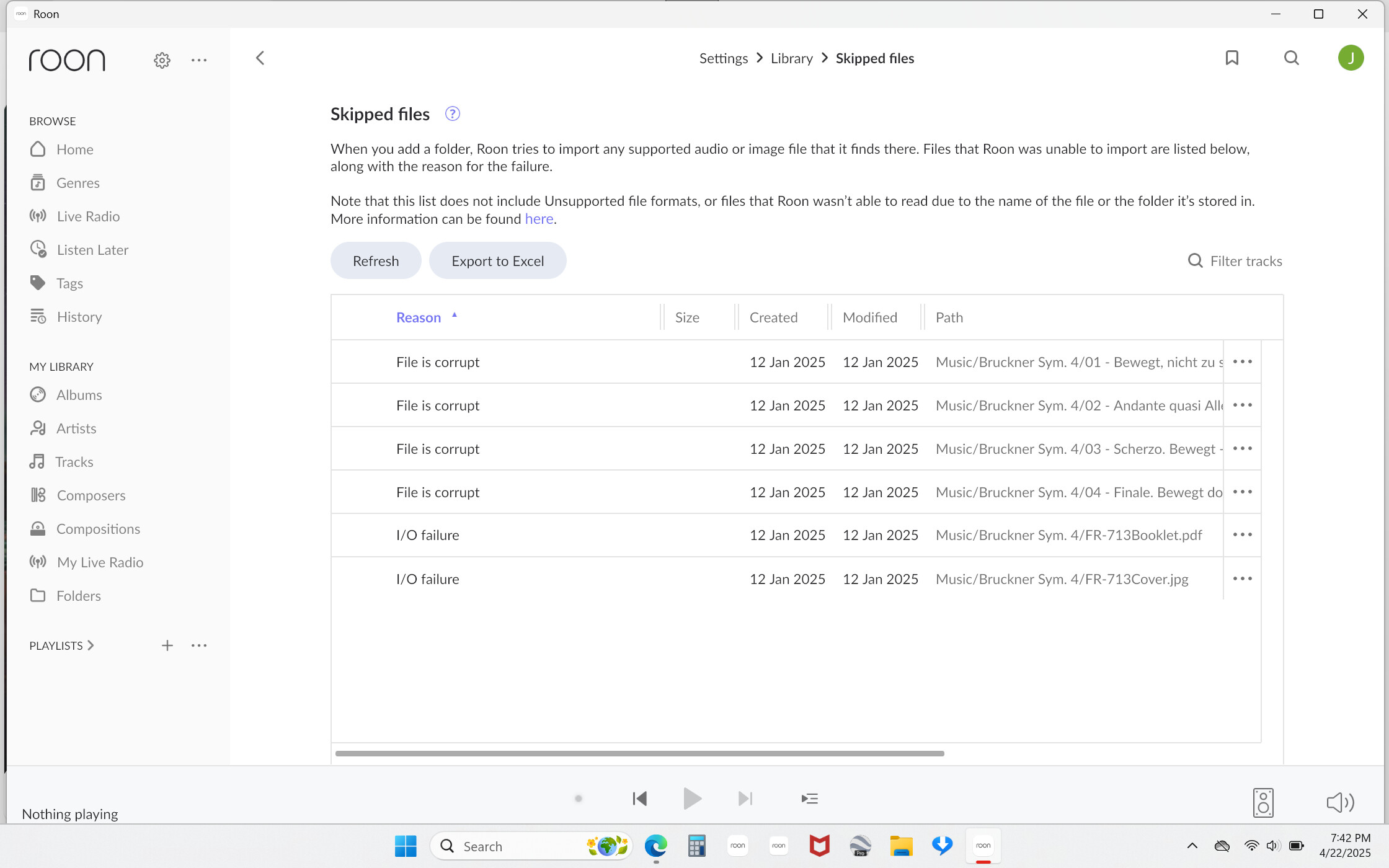Click the Refresh button
Screen dimensions: 1389x868
(x=376, y=260)
